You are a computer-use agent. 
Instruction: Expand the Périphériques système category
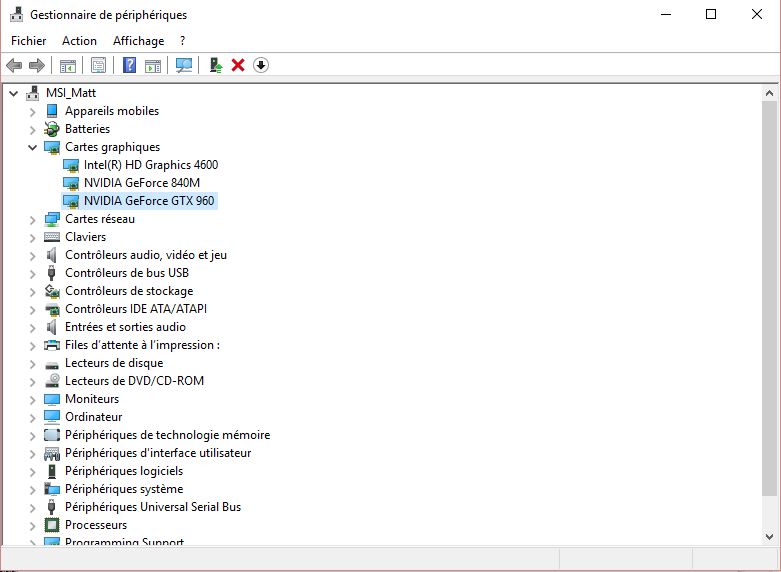click(33, 490)
